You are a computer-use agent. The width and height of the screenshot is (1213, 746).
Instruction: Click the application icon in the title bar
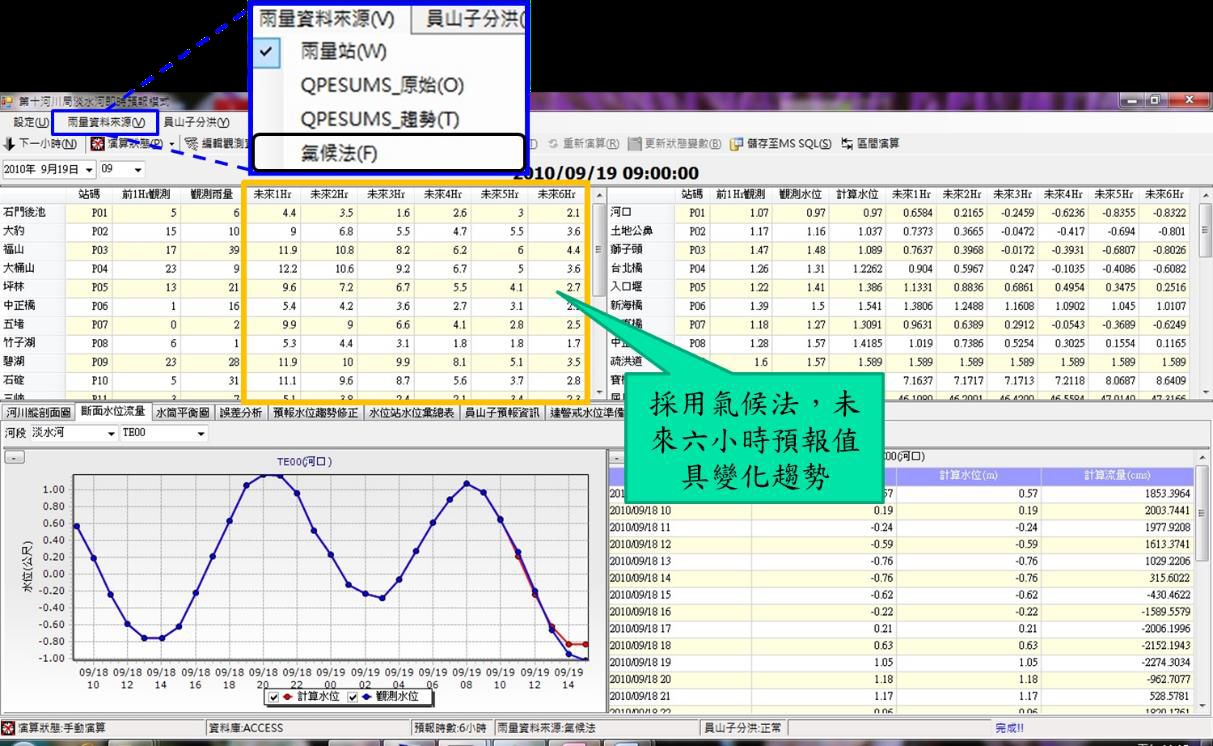click(8, 101)
